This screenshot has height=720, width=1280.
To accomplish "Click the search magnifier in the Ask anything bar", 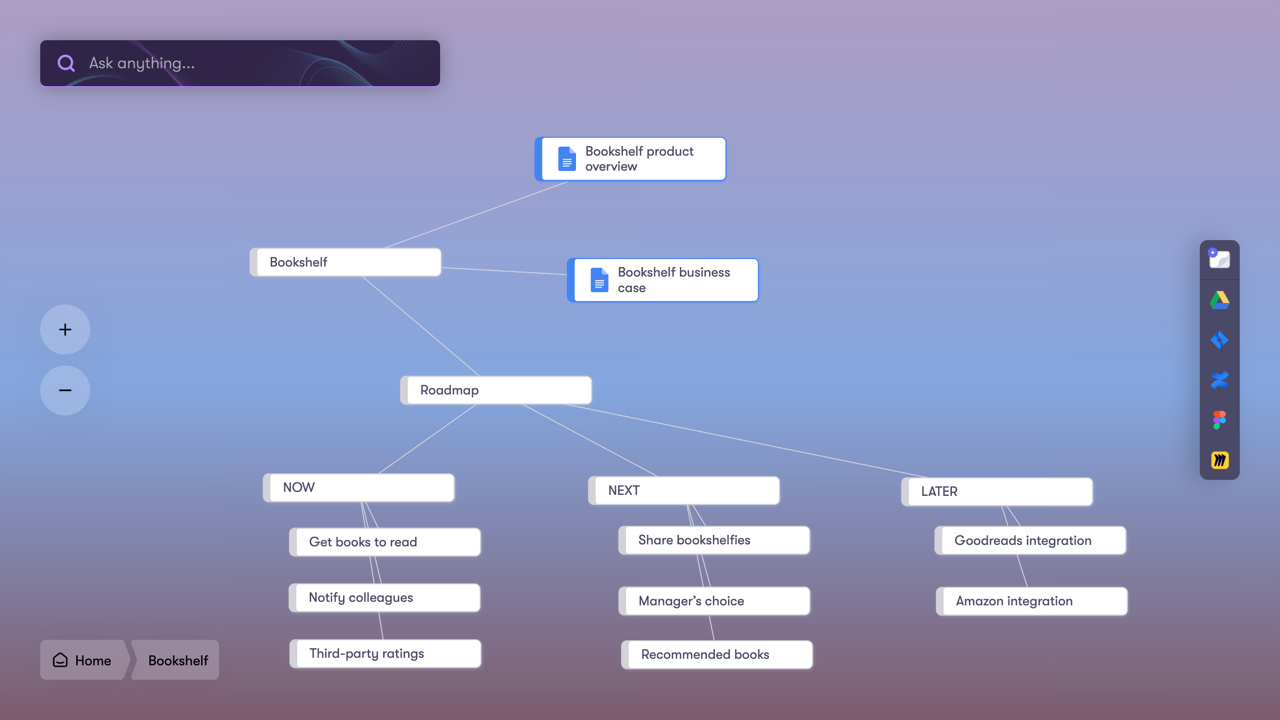I will tap(66, 62).
